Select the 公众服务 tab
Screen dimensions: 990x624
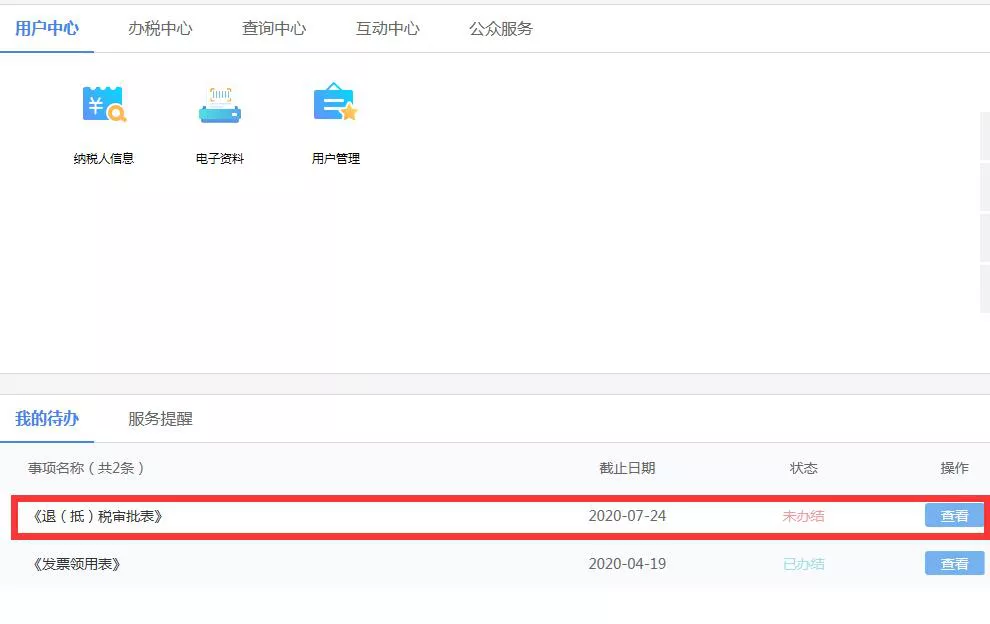[x=501, y=28]
